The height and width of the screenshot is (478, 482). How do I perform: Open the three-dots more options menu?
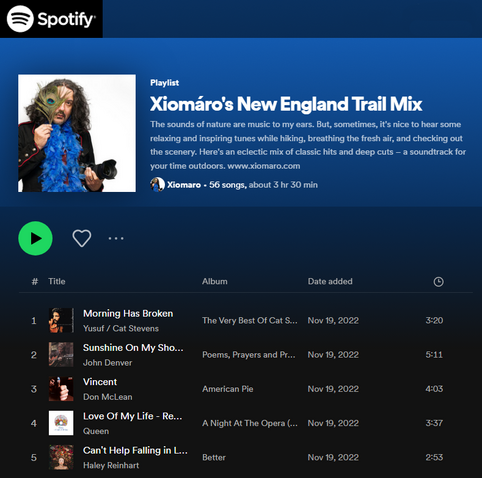pyautogui.click(x=116, y=238)
